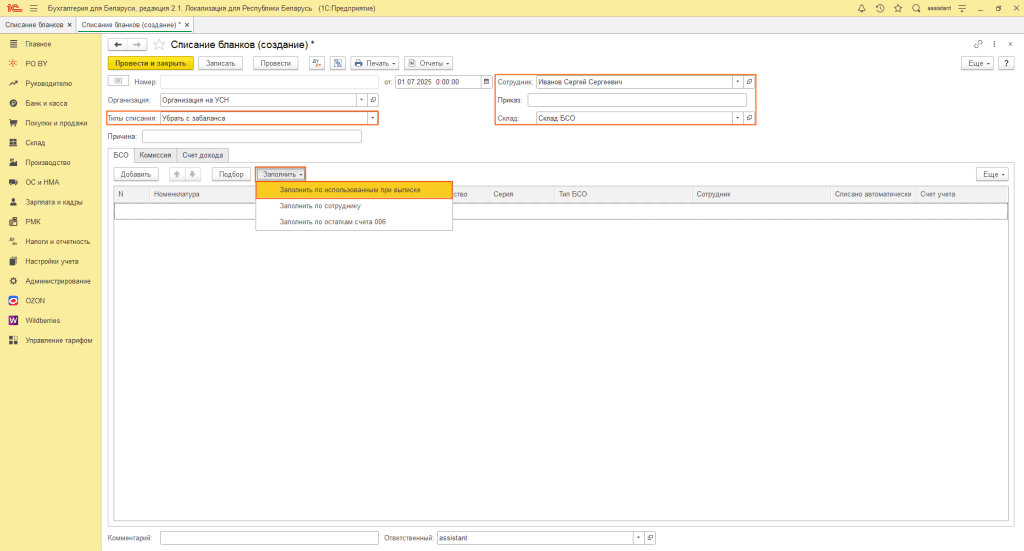Add document to favorites star

point(159,44)
